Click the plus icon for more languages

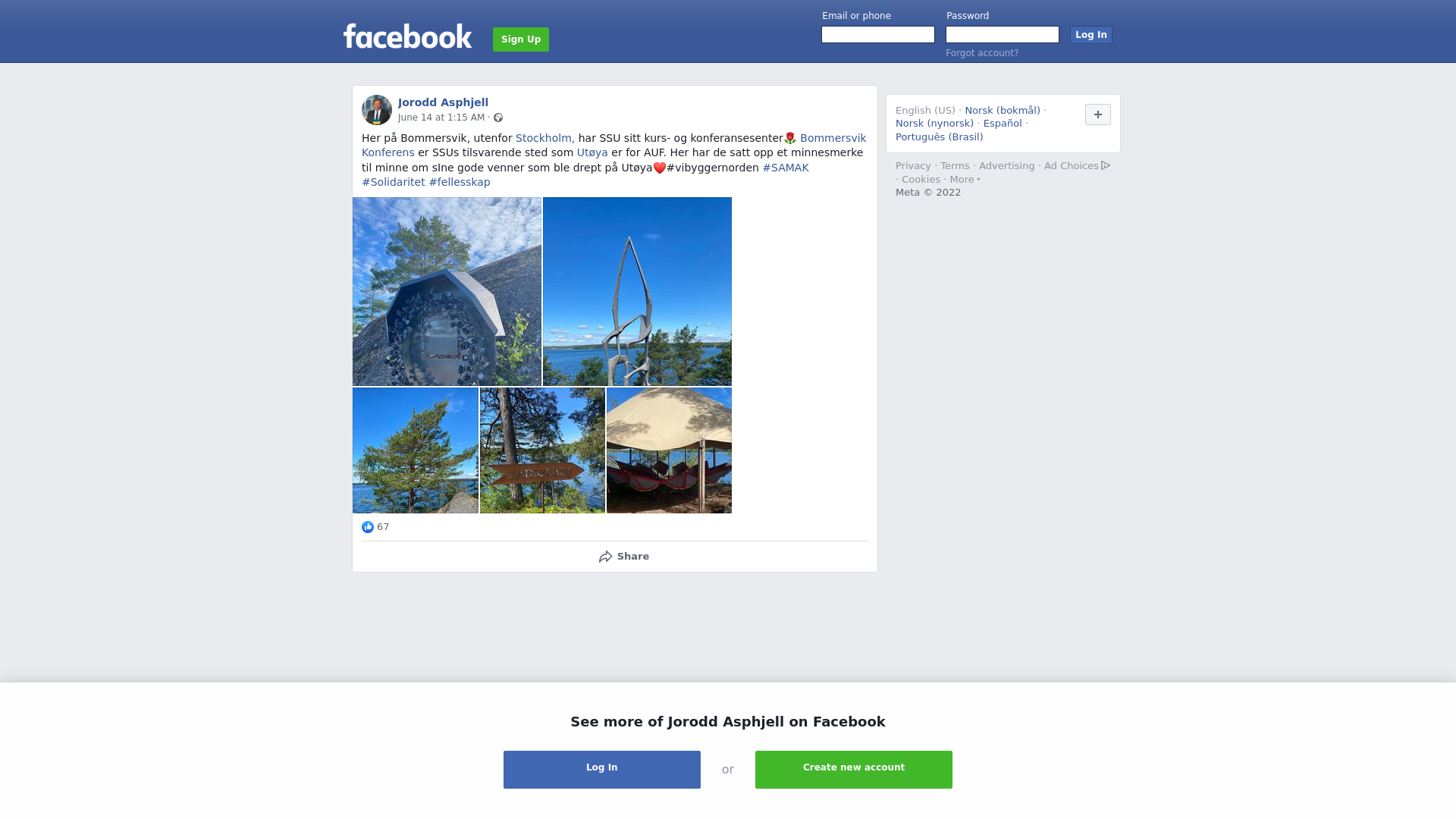click(x=1097, y=115)
